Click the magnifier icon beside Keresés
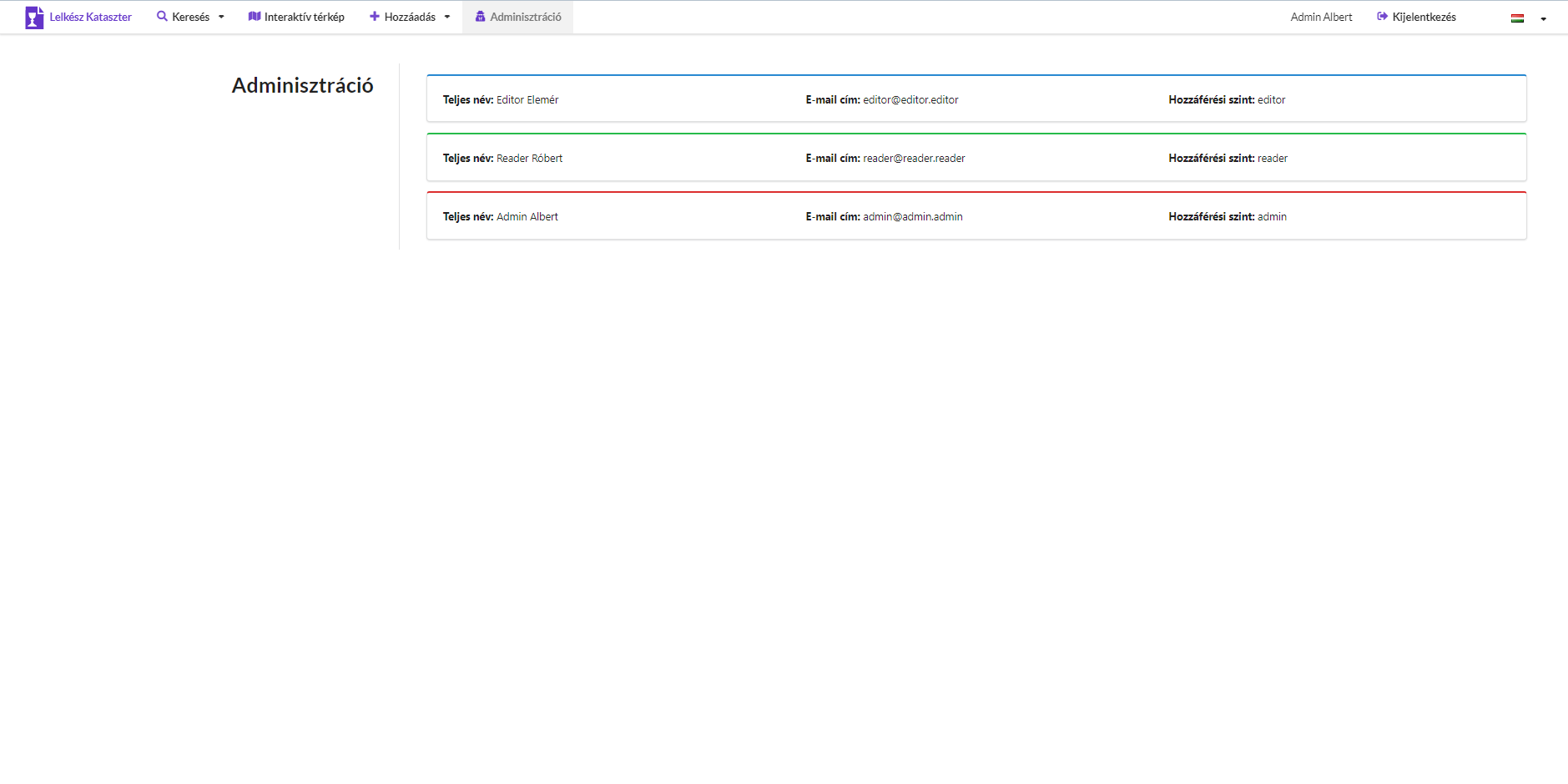 click(162, 17)
